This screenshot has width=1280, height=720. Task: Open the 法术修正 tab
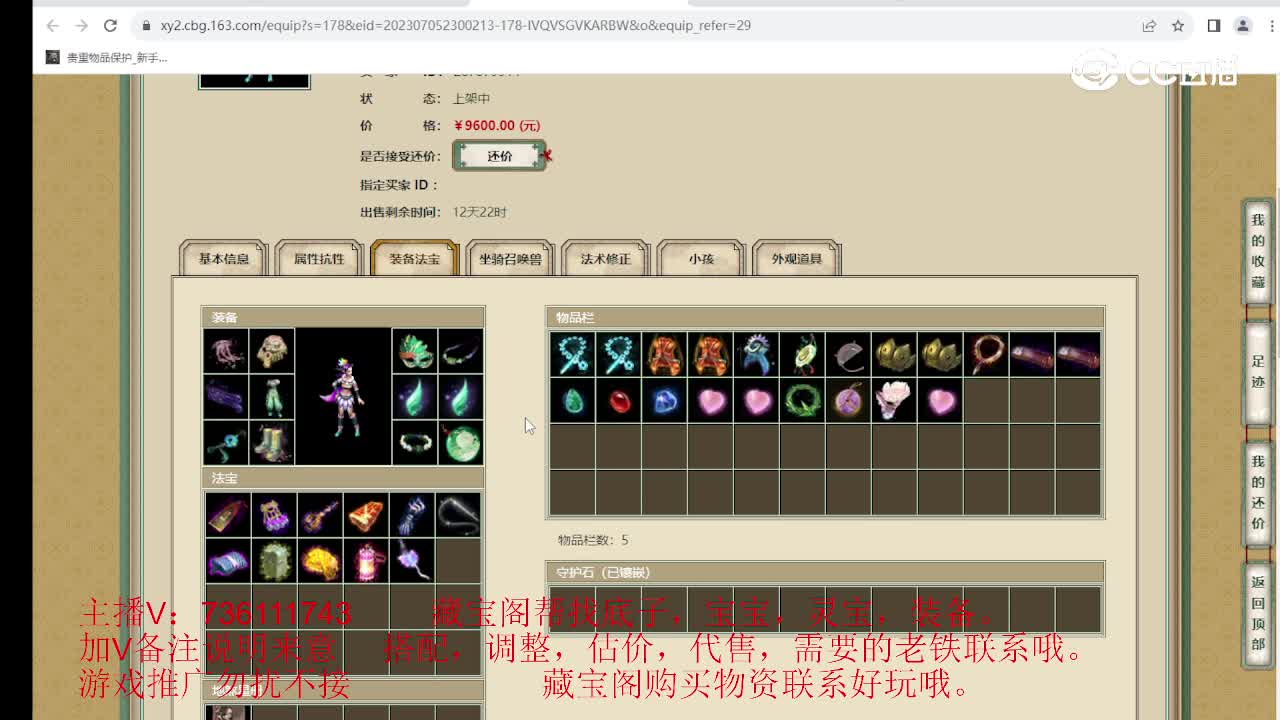[605, 258]
